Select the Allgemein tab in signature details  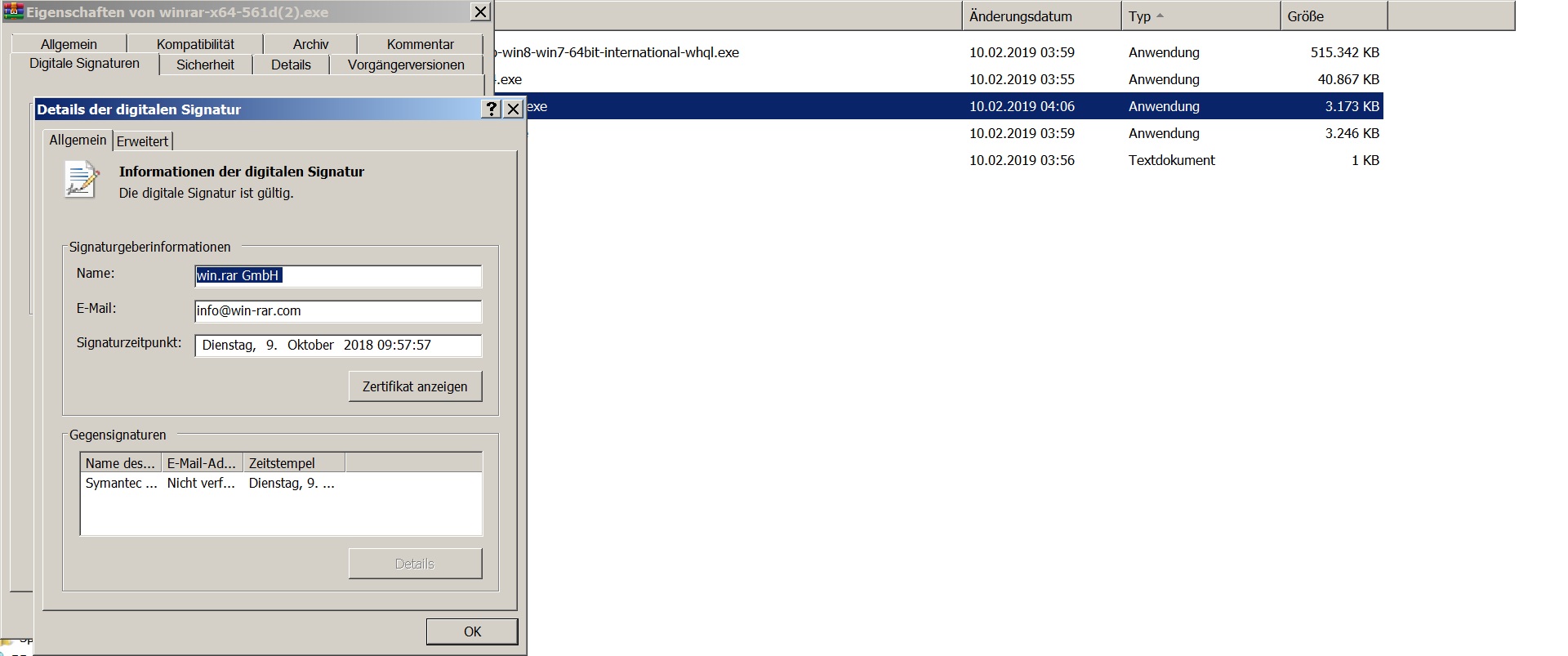78,140
